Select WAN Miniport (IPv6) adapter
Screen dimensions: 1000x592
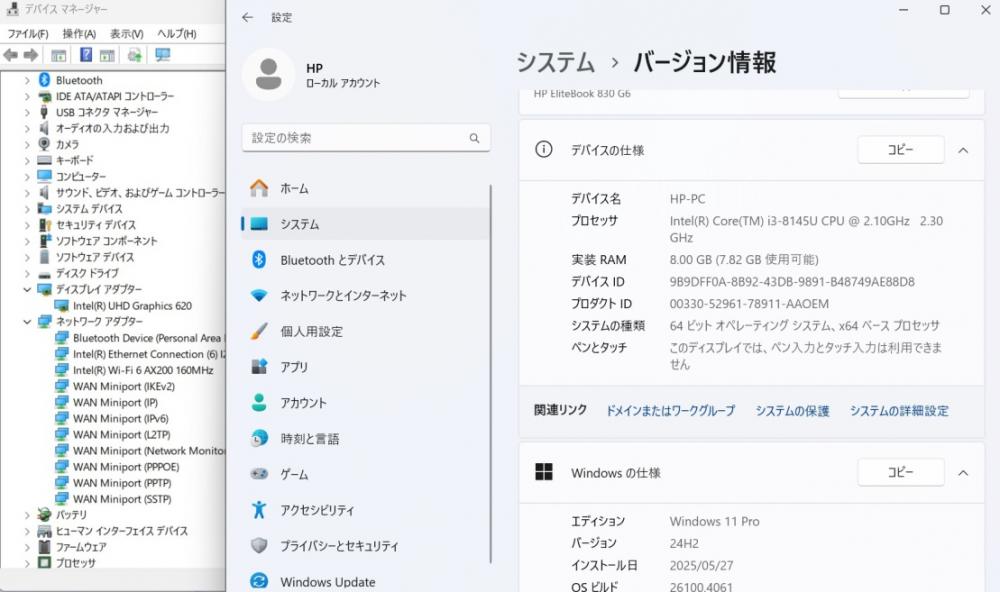121,418
